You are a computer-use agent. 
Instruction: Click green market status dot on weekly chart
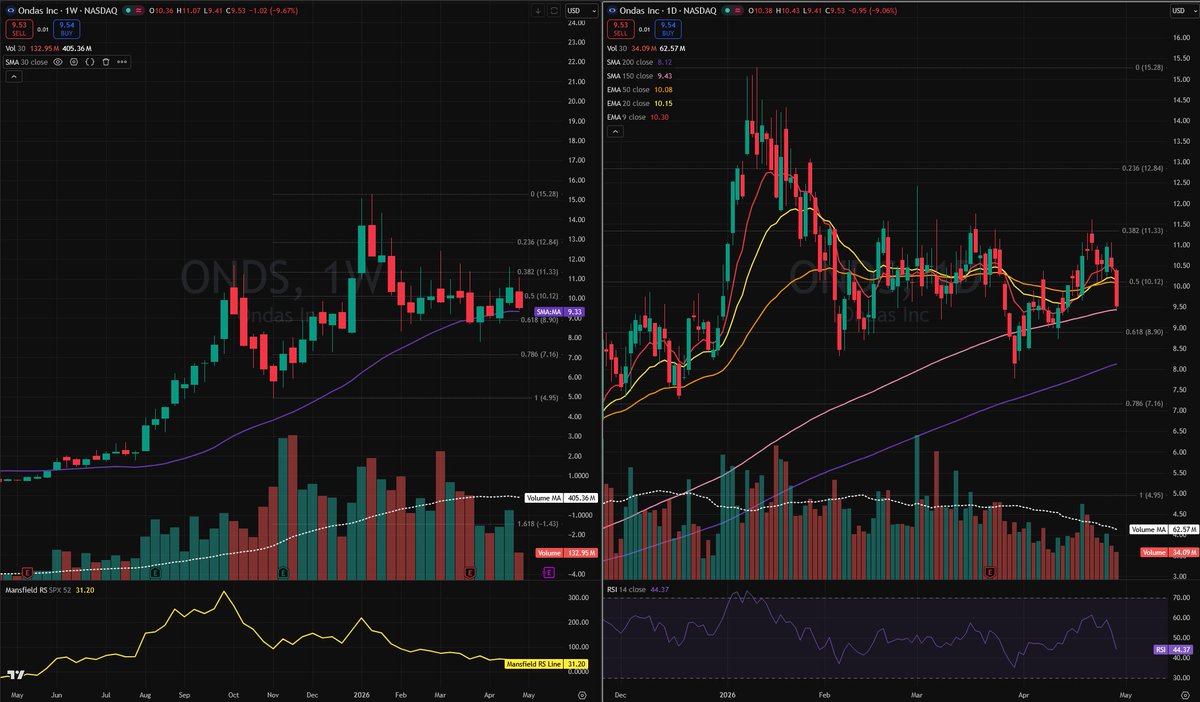[128, 11]
